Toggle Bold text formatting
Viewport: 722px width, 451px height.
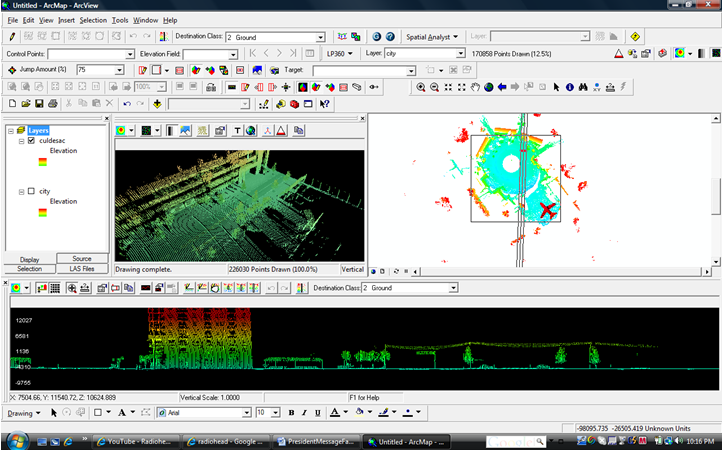291,413
